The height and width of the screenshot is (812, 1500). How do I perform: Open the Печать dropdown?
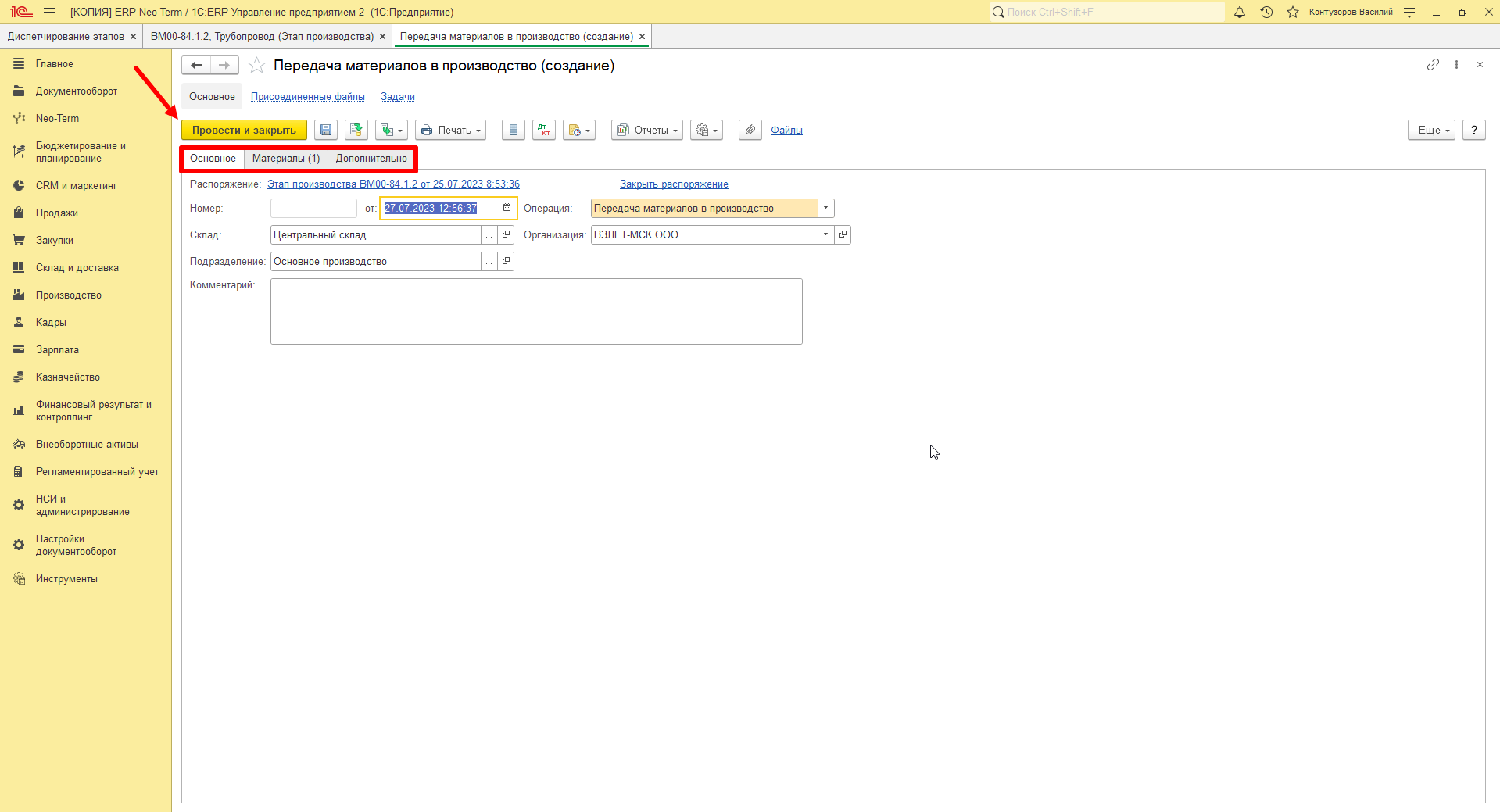[450, 130]
